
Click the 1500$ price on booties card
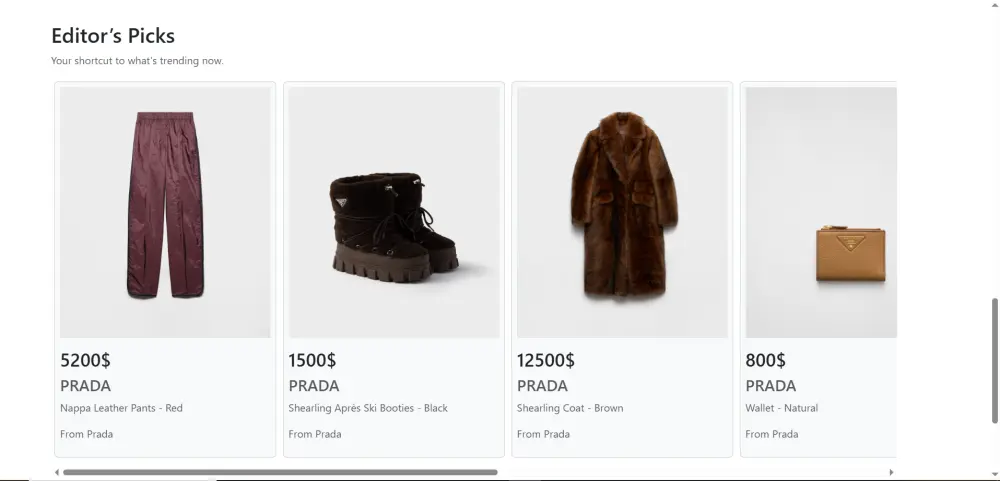coord(312,360)
